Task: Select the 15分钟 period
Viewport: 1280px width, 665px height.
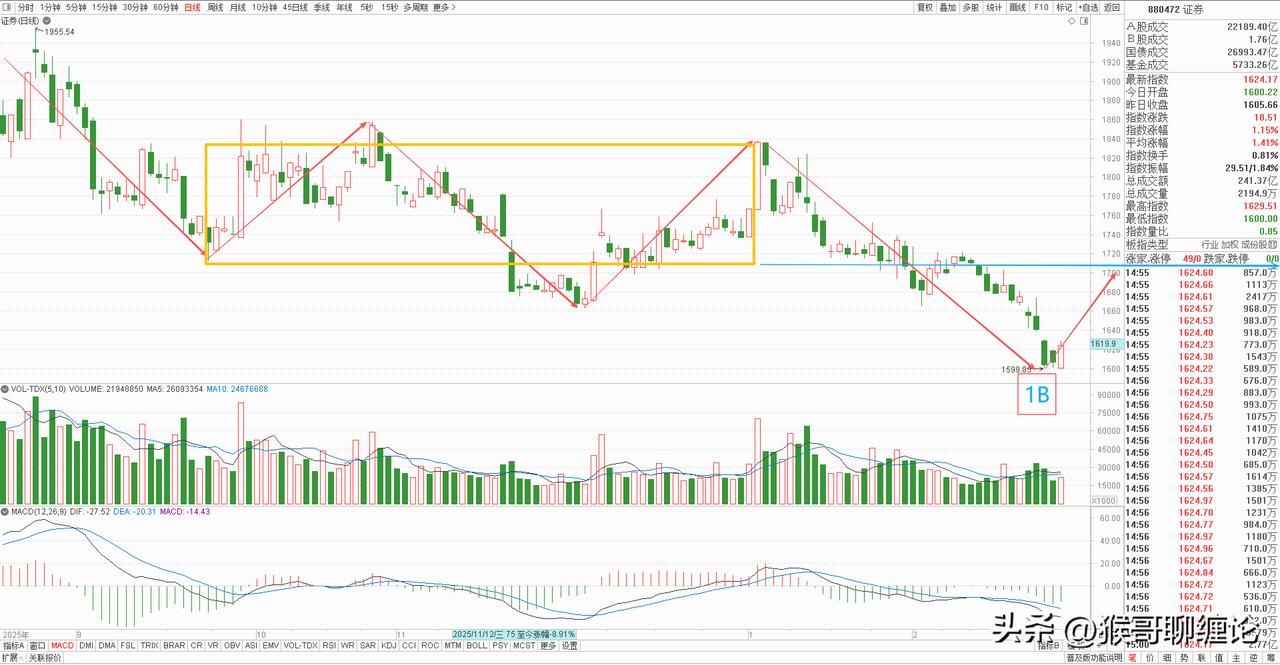Action: 104,6
